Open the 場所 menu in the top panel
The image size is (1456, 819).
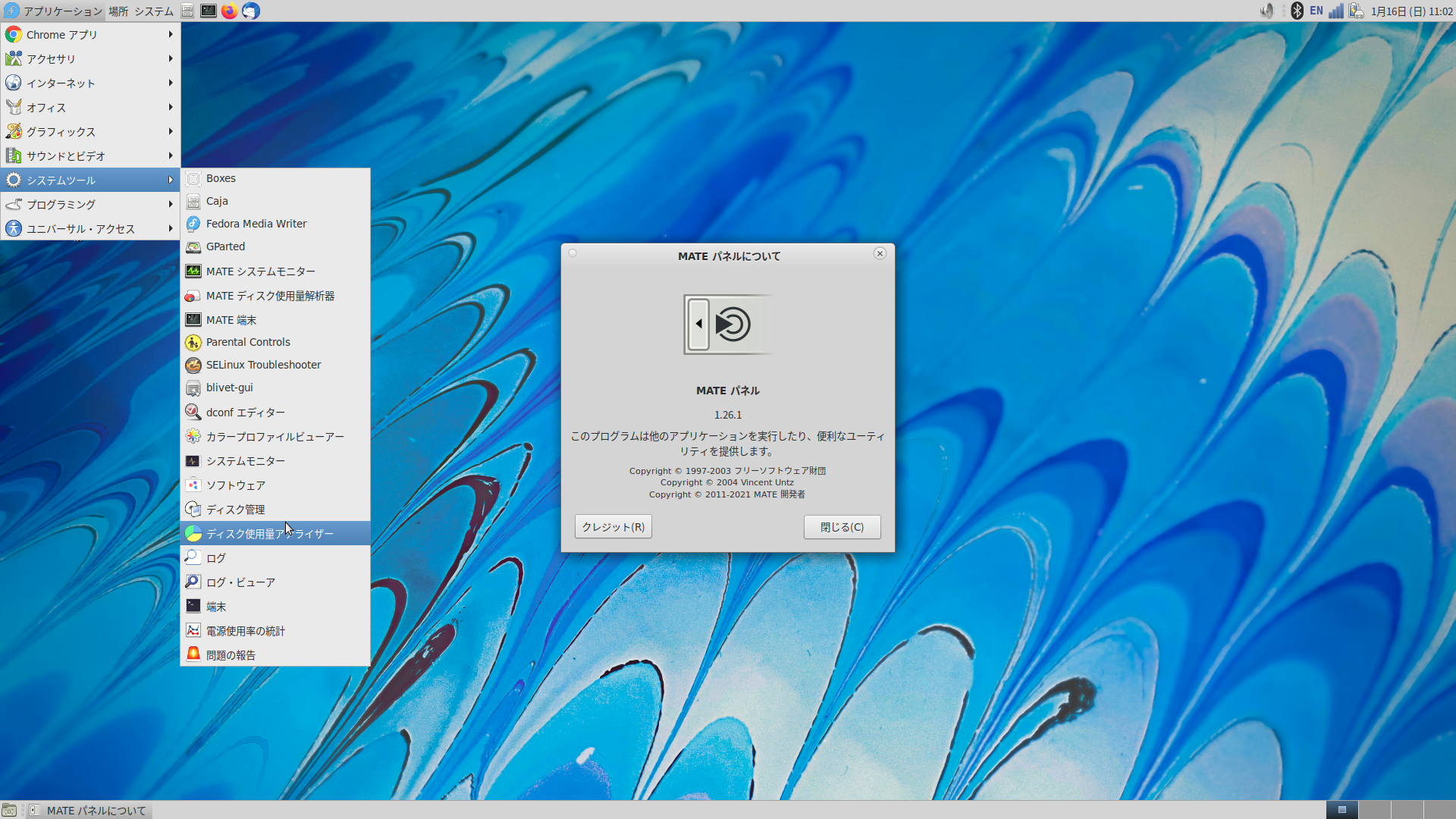(x=118, y=11)
